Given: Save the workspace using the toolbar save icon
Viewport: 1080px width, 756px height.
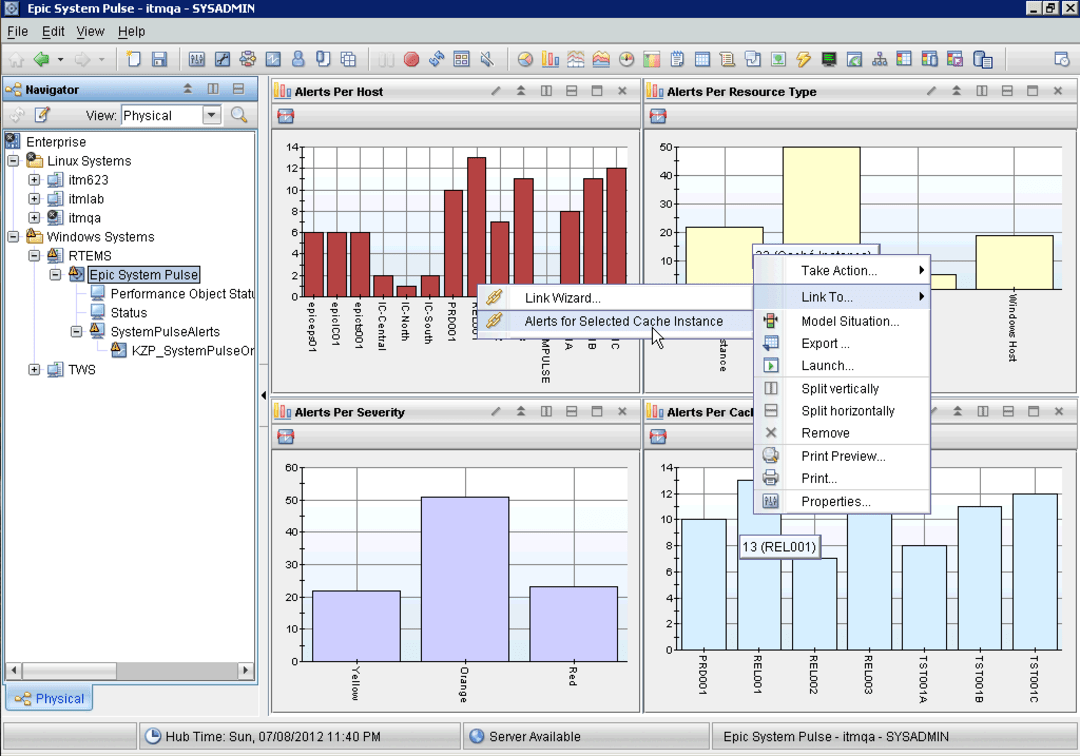Looking at the screenshot, I should pyautogui.click(x=160, y=59).
